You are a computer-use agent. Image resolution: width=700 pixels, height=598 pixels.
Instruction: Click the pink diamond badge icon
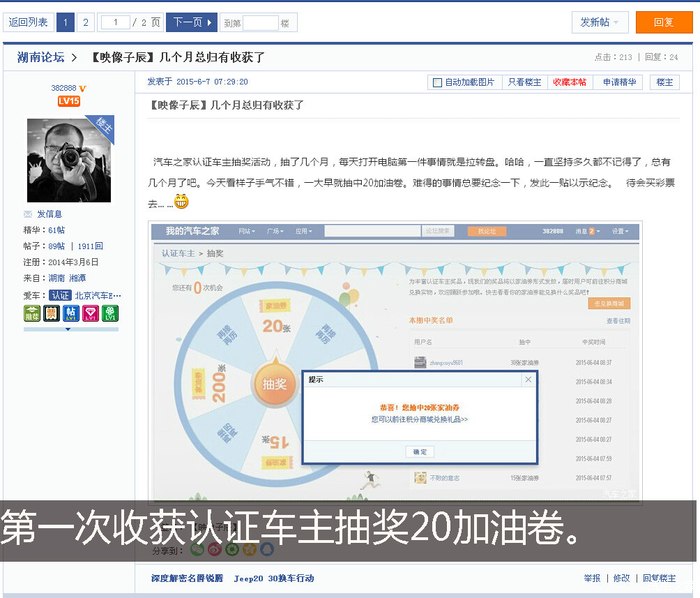click(x=90, y=313)
